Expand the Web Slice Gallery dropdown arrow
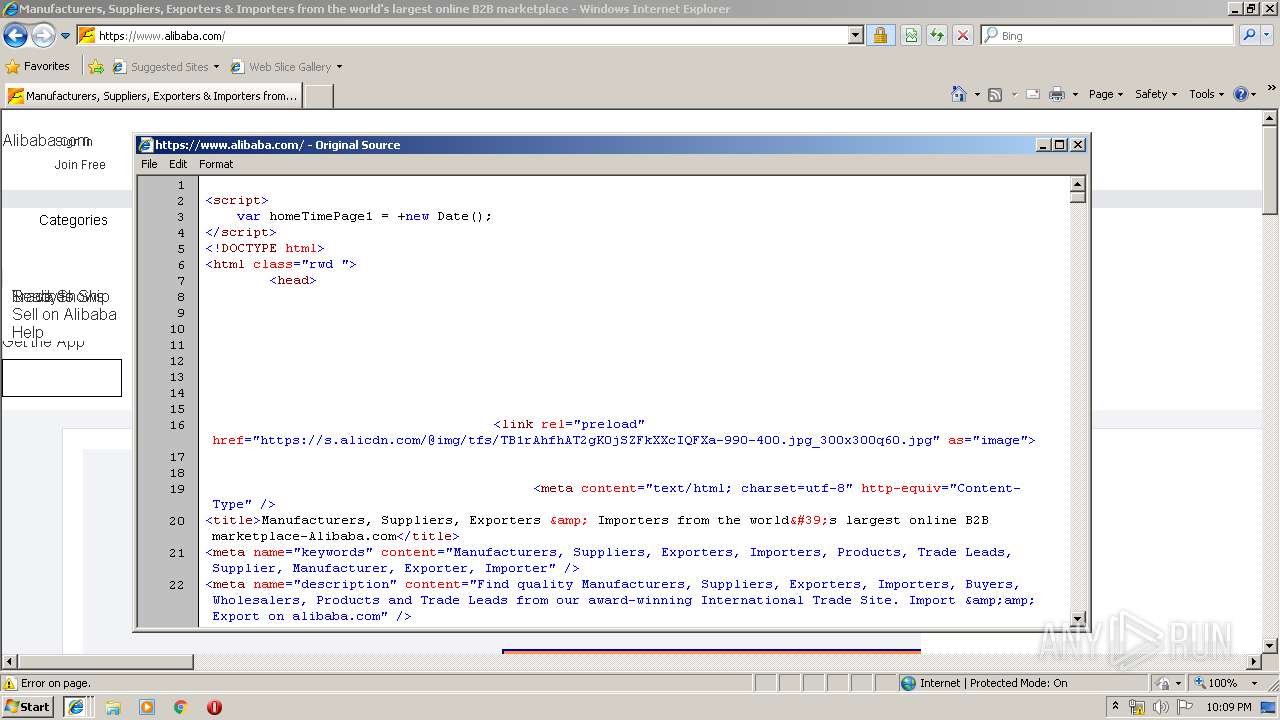 (339, 67)
